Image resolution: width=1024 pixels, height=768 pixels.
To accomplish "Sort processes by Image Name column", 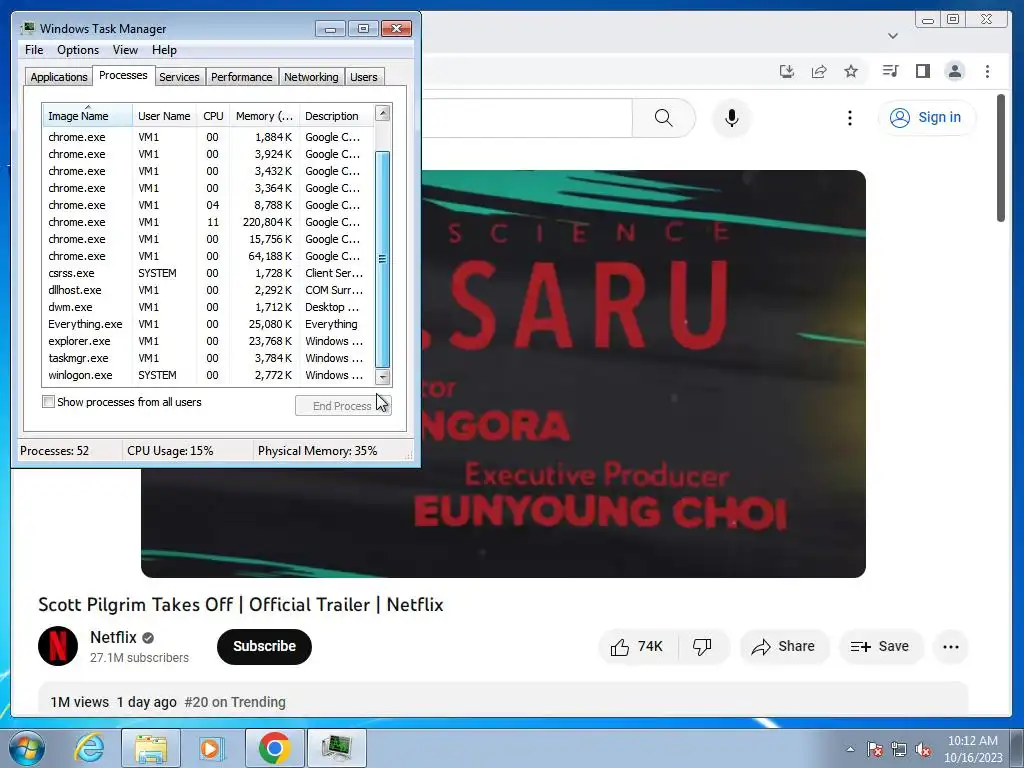I will pos(87,116).
